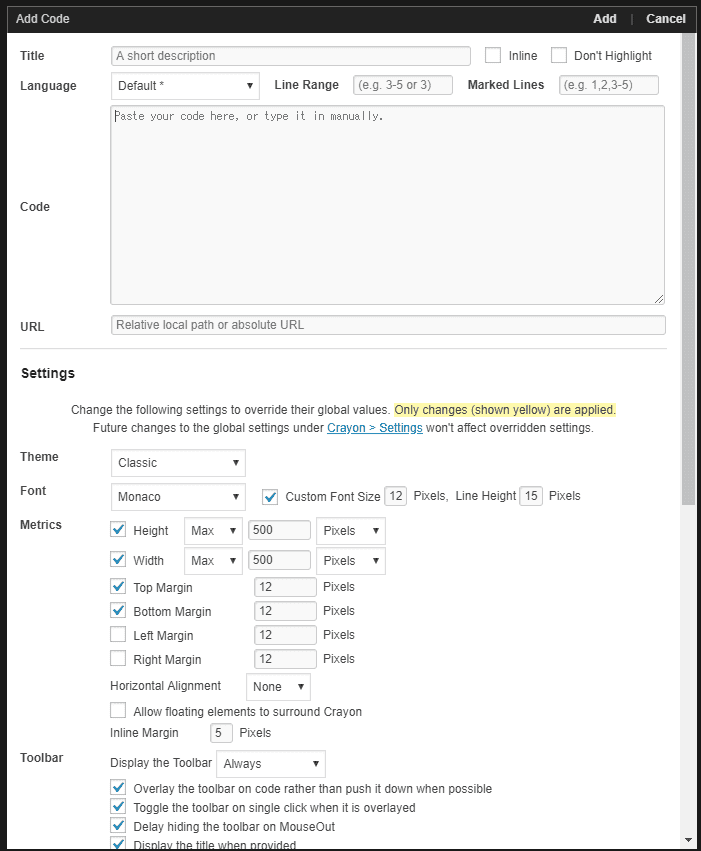Click the Left Margin value field
This screenshot has height=851, width=701.
click(285, 635)
